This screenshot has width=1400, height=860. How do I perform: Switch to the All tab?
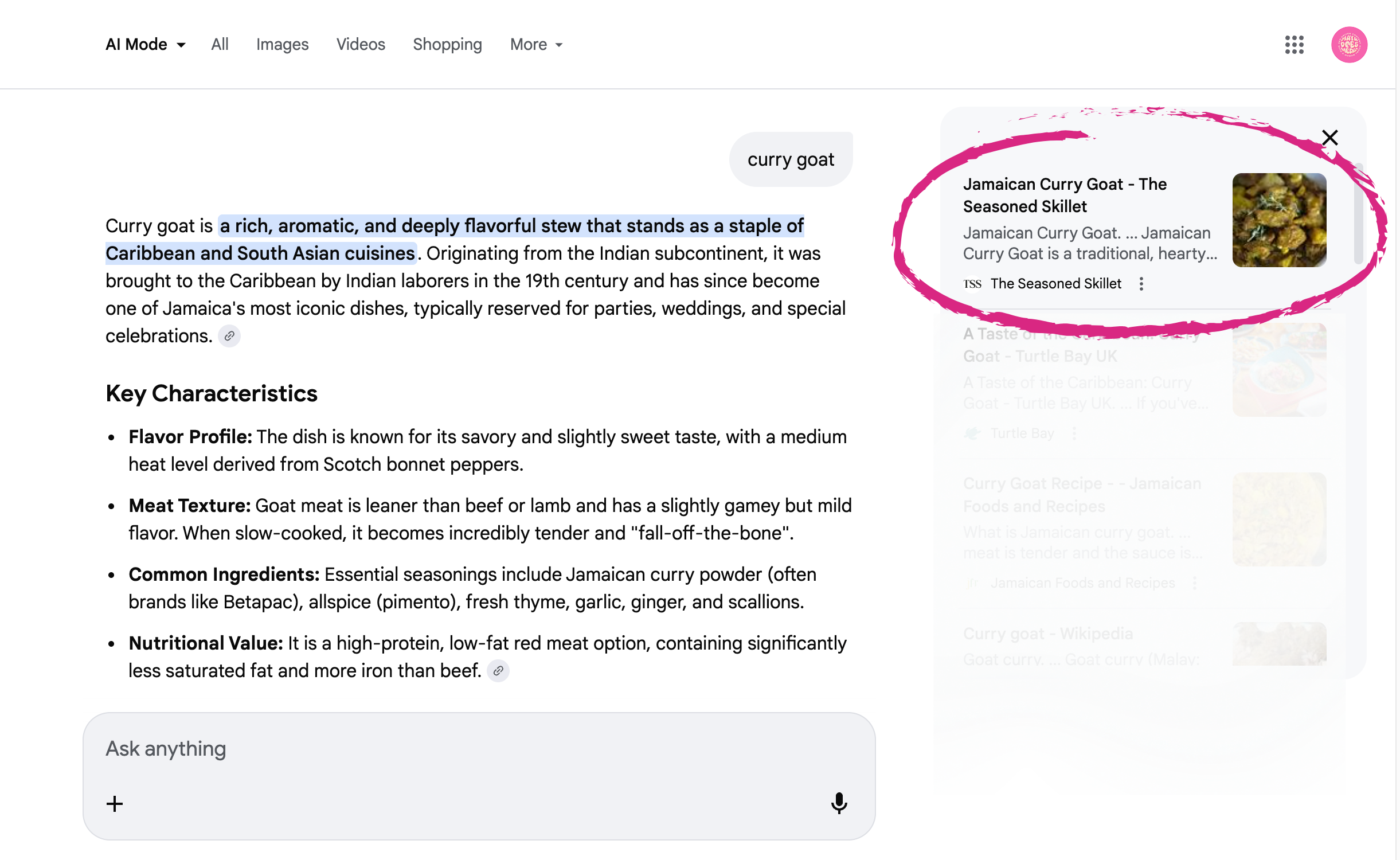[x=220, y=45]
